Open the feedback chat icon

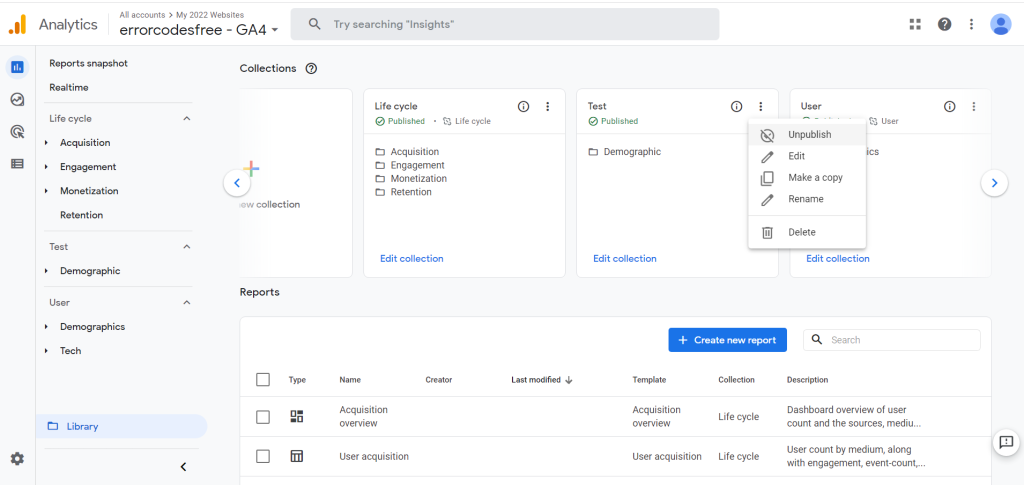pyautogui.click(x=1006, y=442)
